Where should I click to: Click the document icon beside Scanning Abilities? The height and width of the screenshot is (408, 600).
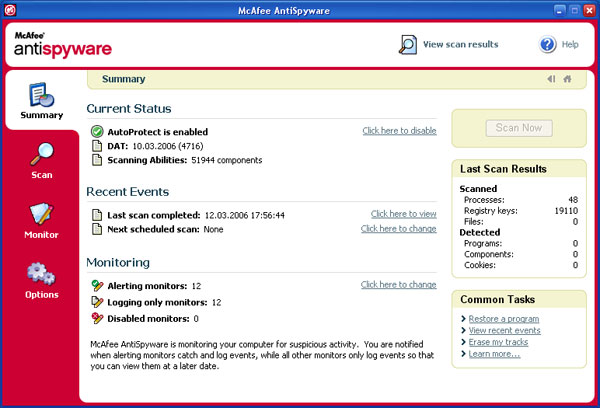97,160
